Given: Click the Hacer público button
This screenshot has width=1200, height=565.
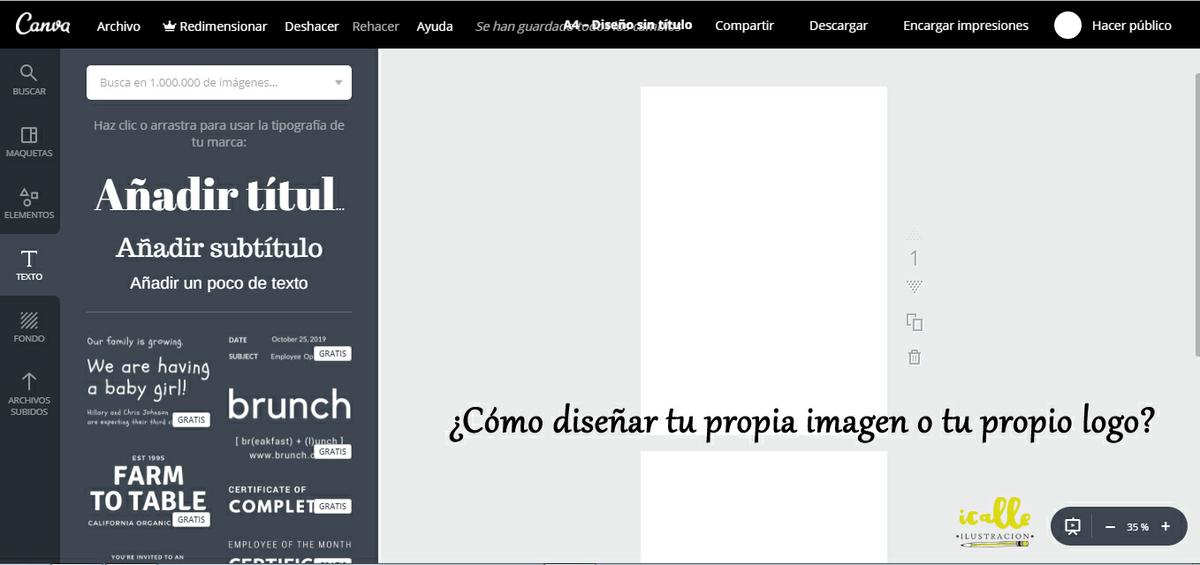Looking at the screenshot, I should click(1132, 25).
